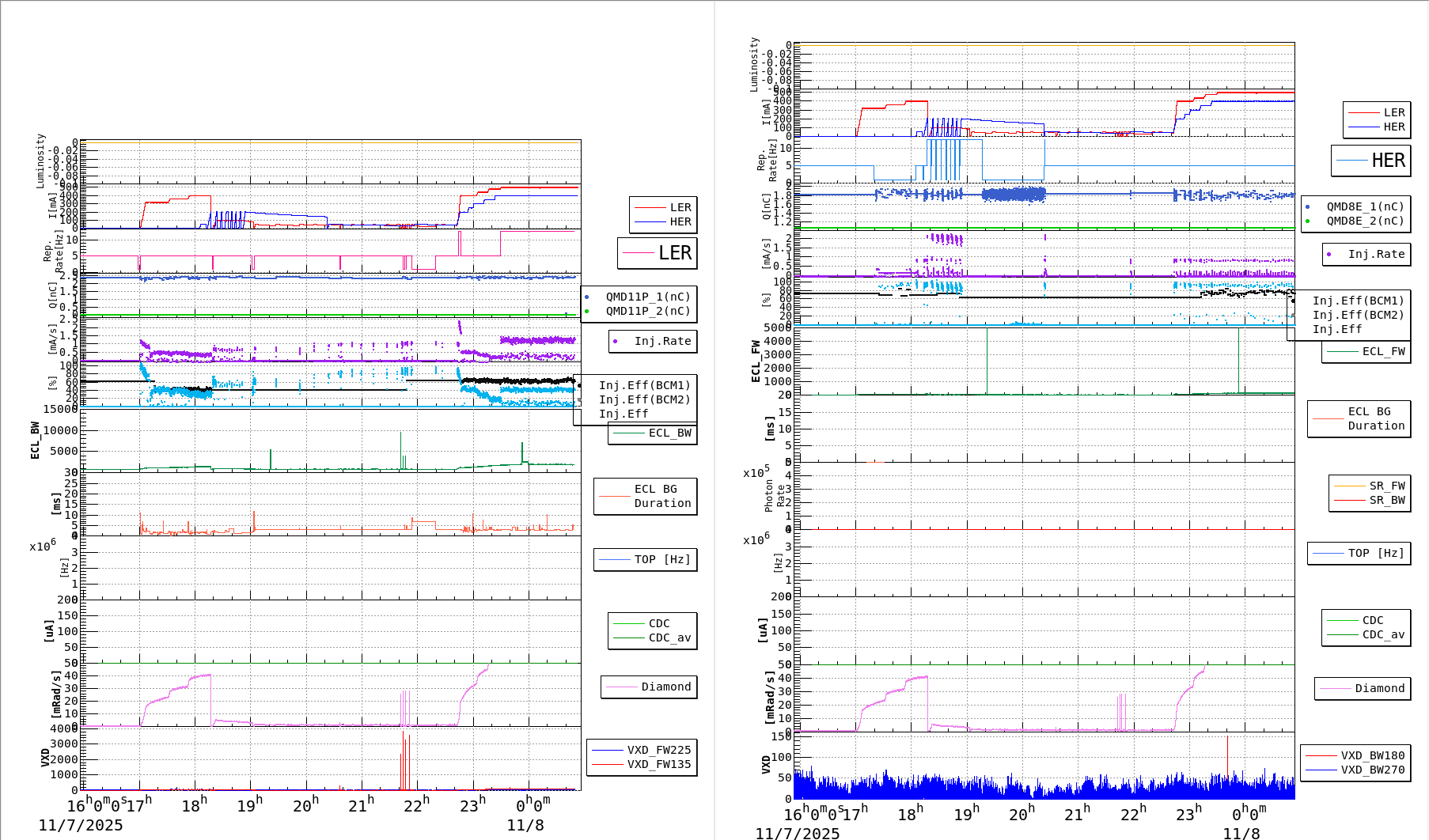Image resolution: width=1429 pixels, height=840 pixels.
Task: Select the VXD_BW180 legend entry
Action: click(1372, 755)
